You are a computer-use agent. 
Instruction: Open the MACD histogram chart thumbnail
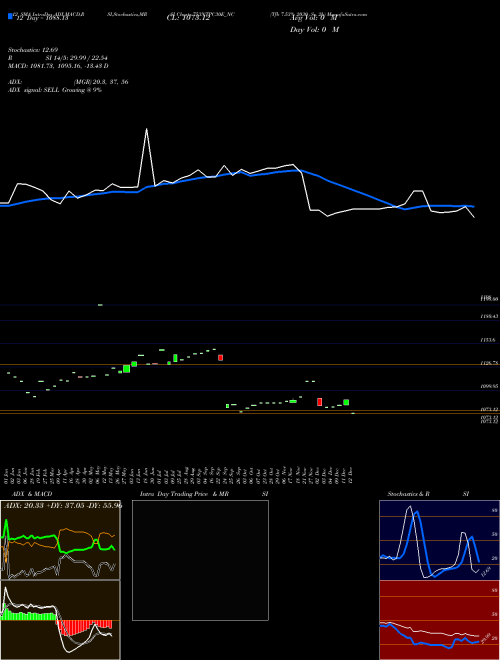coord(60,620)
